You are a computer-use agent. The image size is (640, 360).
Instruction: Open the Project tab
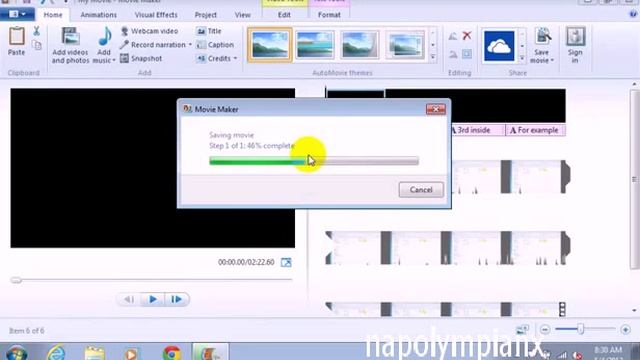click(205, 15)
